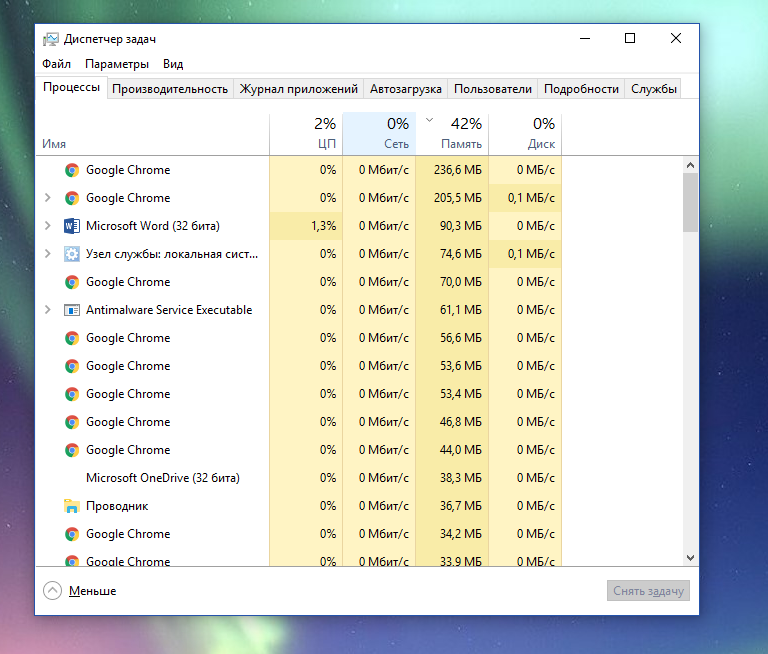
Task: Click 0,1 МБ/с disk value for Chrome 205,5 МБ
Action: coord(531,198)
